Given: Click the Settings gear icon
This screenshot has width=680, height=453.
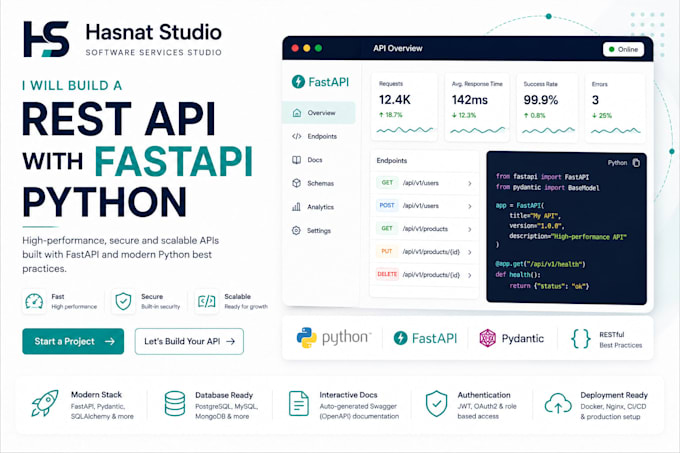Looking at the screenshot, I should click(x=296, y=230).
